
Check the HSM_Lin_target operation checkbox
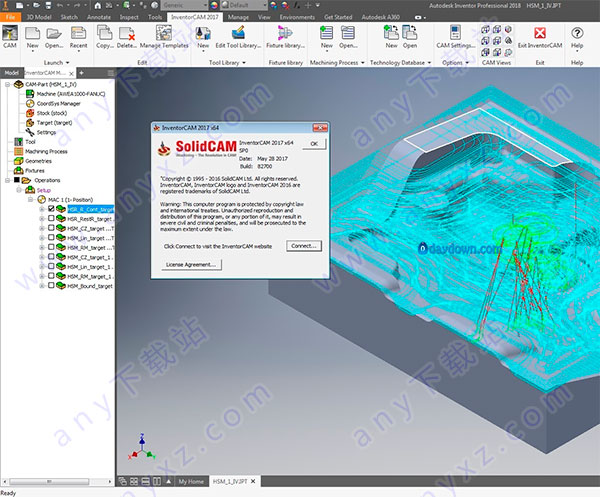(x=51, y=237)
